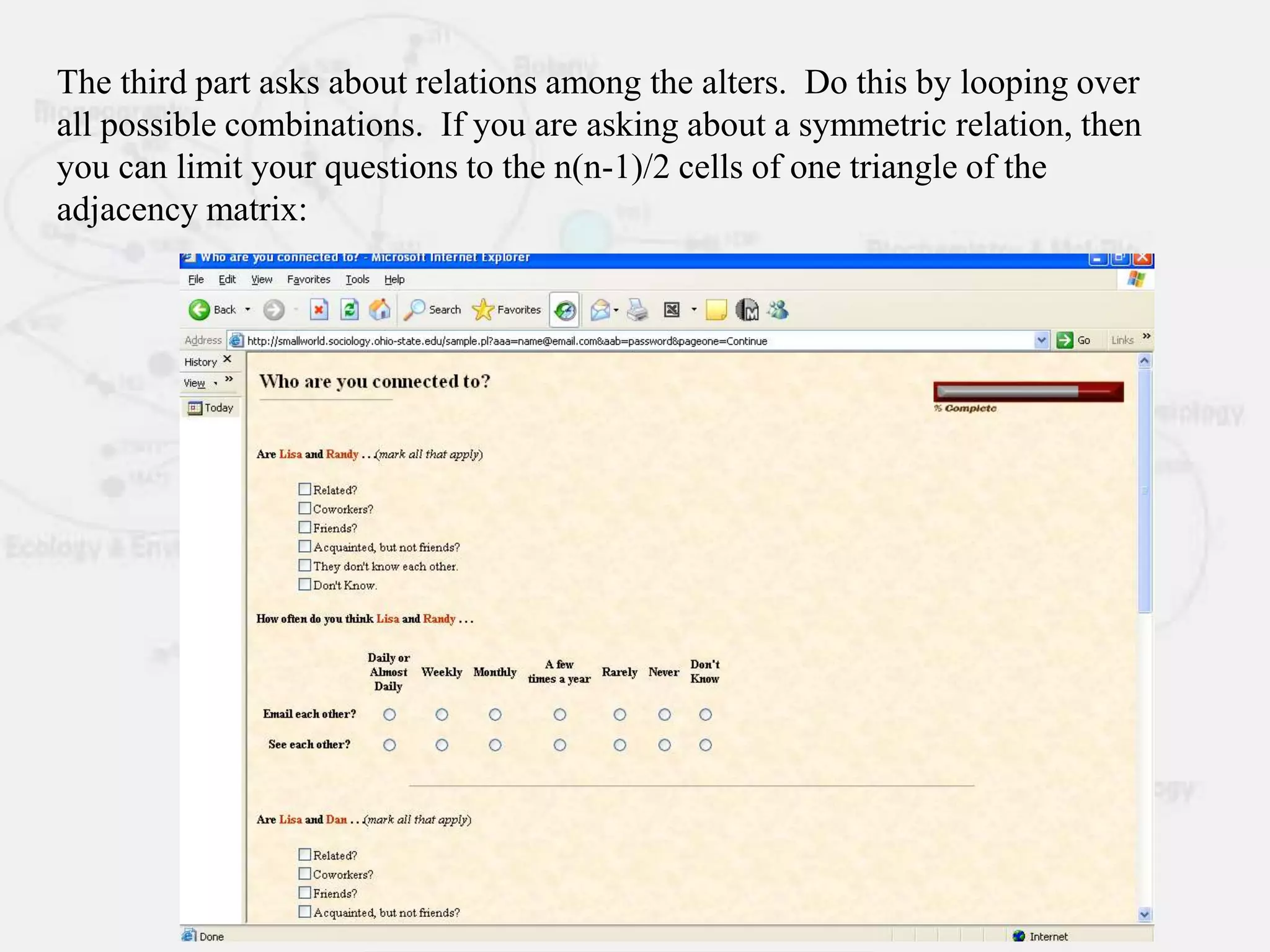Select Monthly for See each other

[x=495, y=745]
